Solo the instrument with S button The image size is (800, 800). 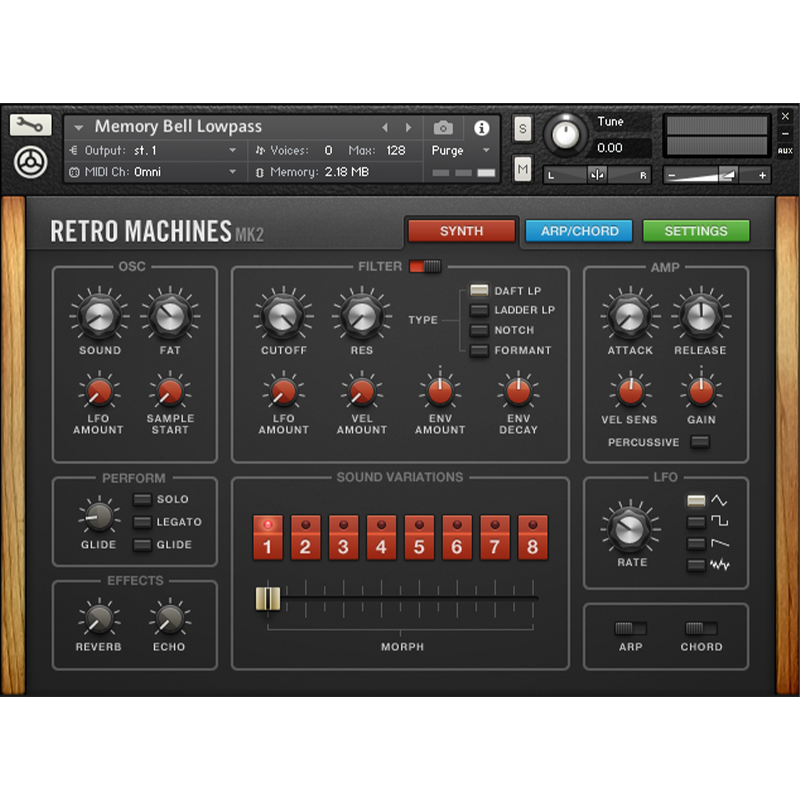click(x=522, y=129)
